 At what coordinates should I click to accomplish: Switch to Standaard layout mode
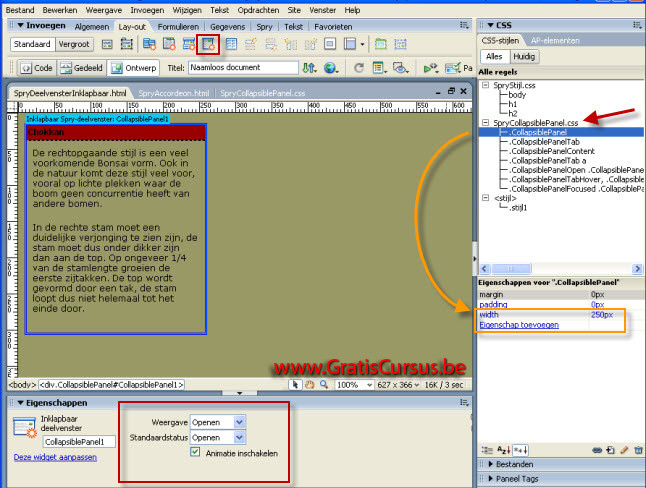click(32, 44)
